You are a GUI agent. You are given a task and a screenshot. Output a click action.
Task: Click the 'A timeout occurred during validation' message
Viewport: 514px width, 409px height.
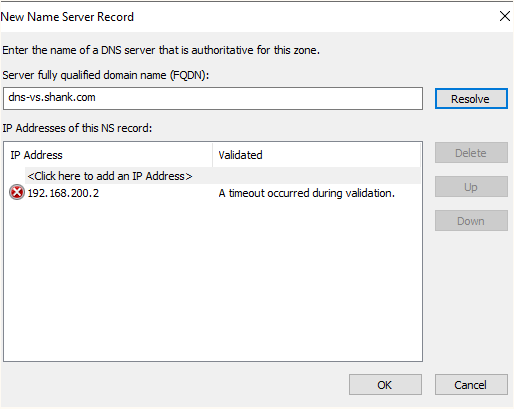tap(306, 193)
